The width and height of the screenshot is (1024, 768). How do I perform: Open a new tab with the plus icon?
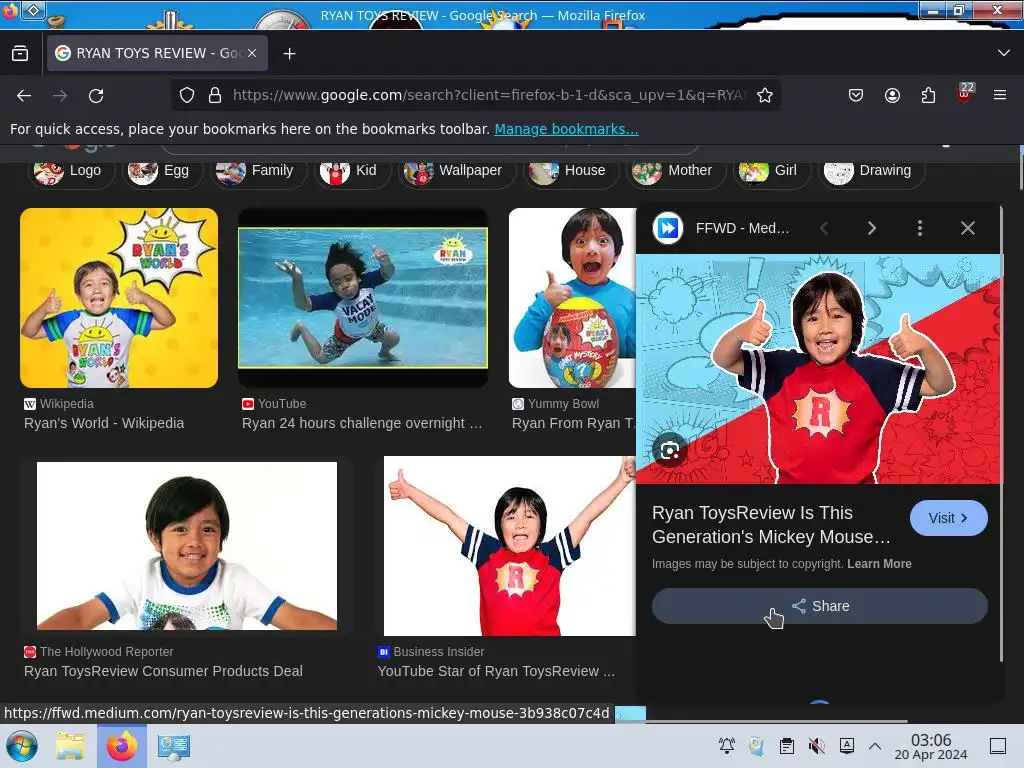(x=289, y=54)
